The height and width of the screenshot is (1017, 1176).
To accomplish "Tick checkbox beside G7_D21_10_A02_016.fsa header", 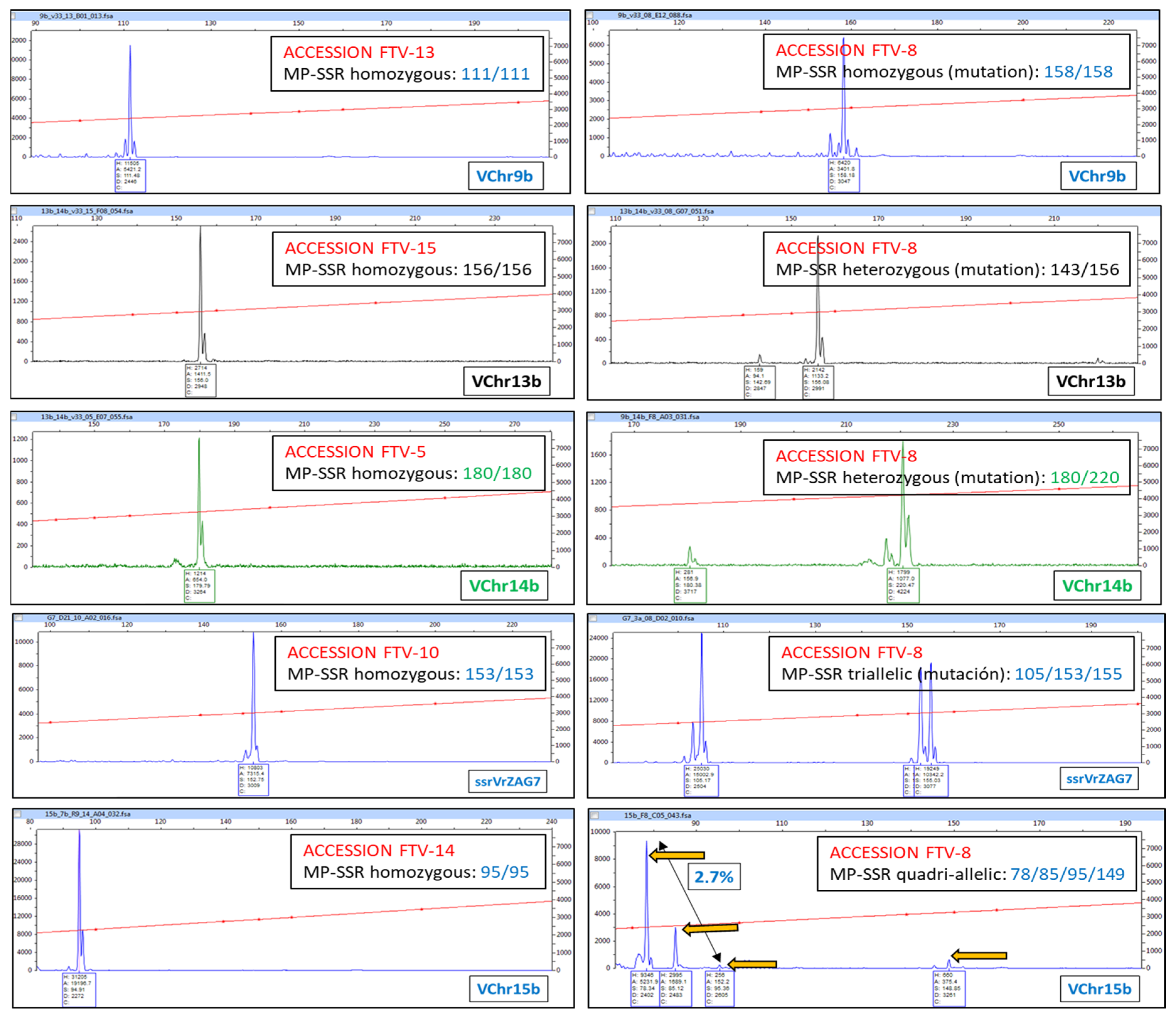I will click(x=19, y=618).
